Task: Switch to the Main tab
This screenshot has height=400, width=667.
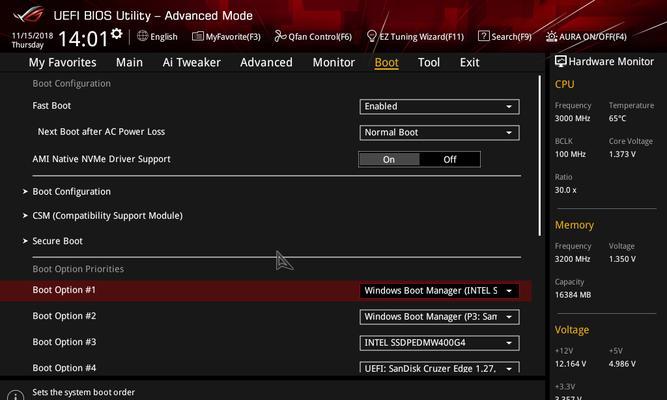Action: point(129,63)
